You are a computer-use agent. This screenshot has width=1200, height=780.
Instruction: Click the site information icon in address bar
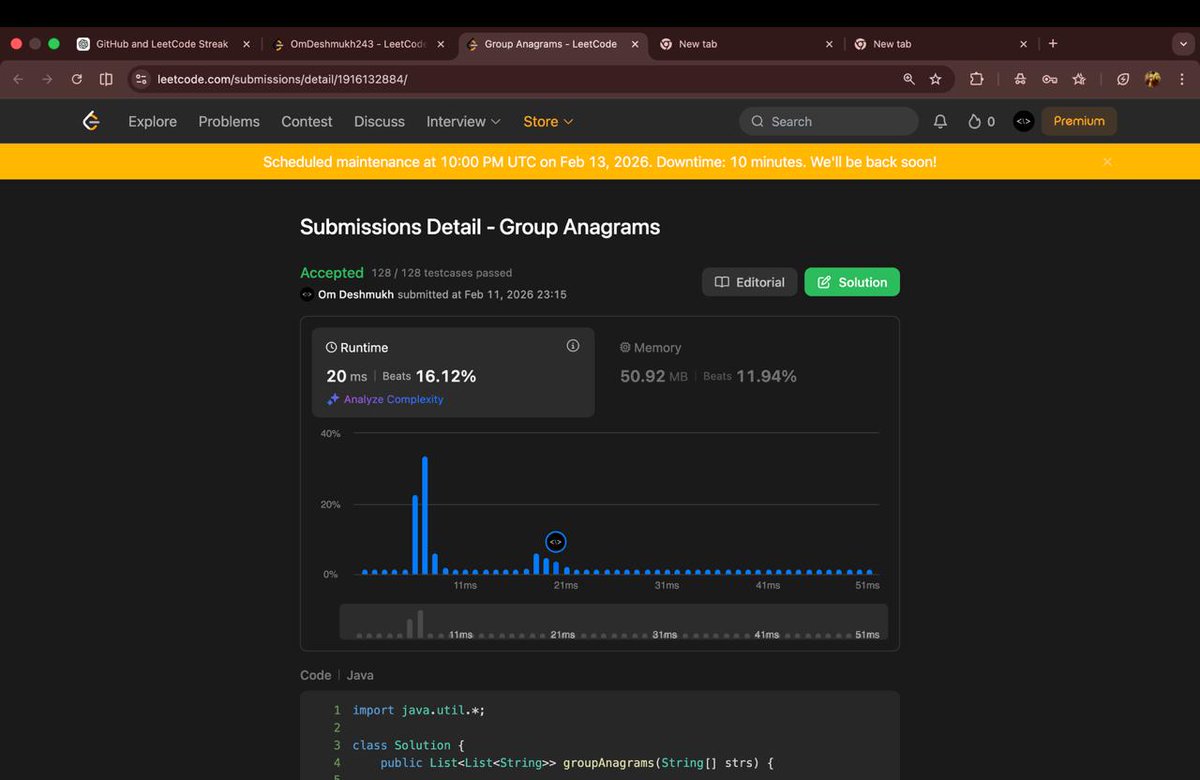[x=141, y=79]
